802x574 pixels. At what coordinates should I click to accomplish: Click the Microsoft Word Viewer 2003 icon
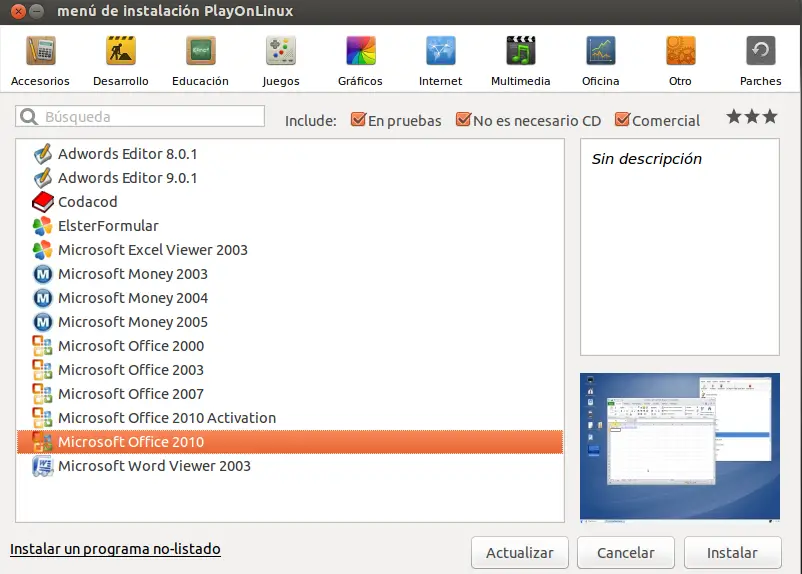42,466
